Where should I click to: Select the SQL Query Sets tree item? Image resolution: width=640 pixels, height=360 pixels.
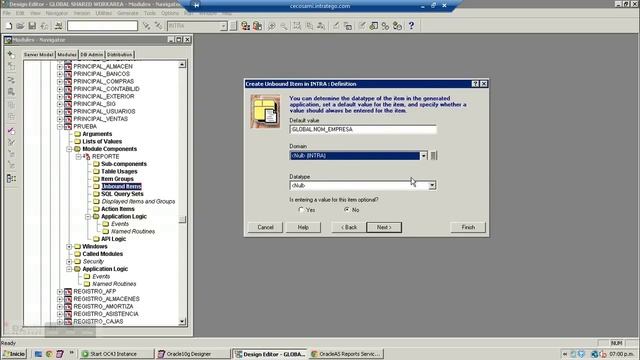click(x=122, y=194)
